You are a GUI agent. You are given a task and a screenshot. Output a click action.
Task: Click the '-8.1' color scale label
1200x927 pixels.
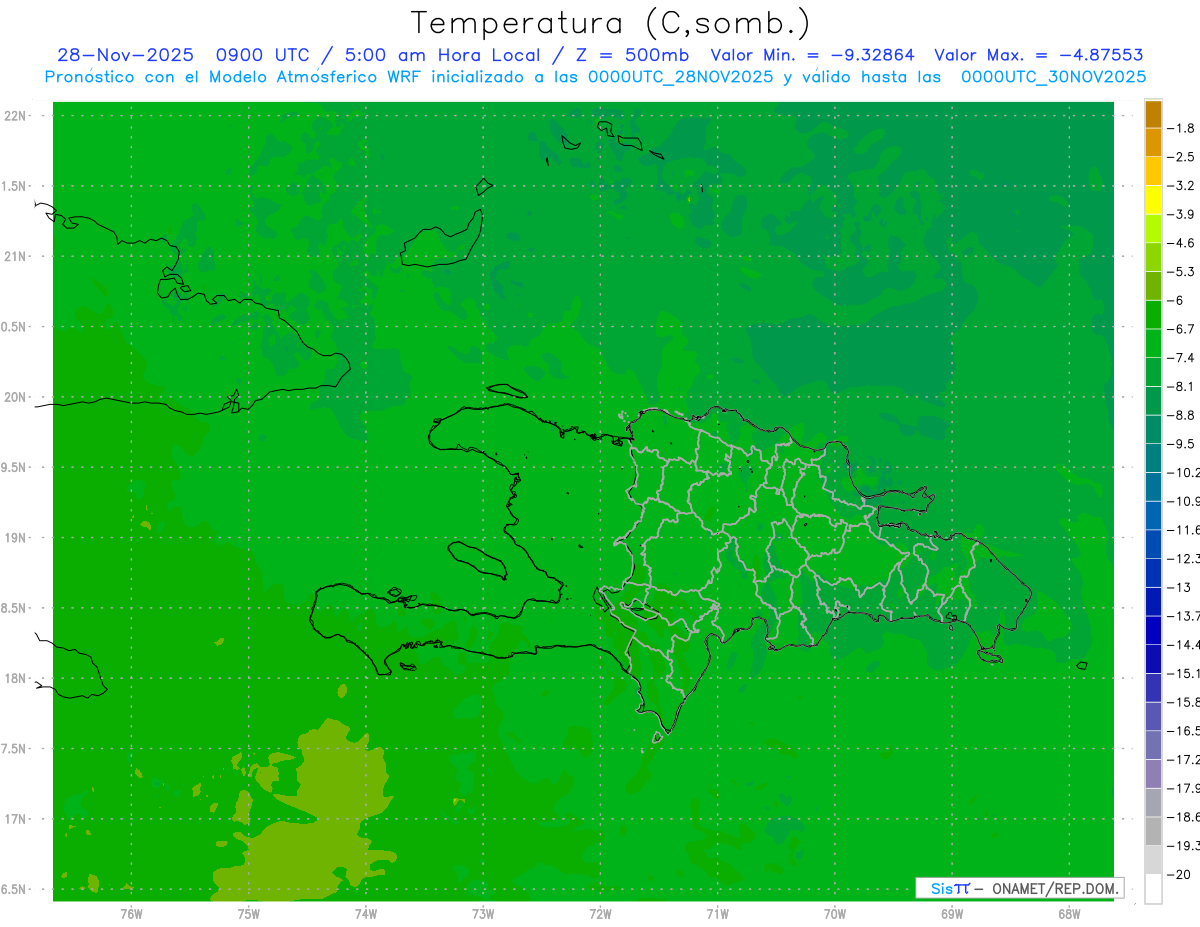(1182, 386)
